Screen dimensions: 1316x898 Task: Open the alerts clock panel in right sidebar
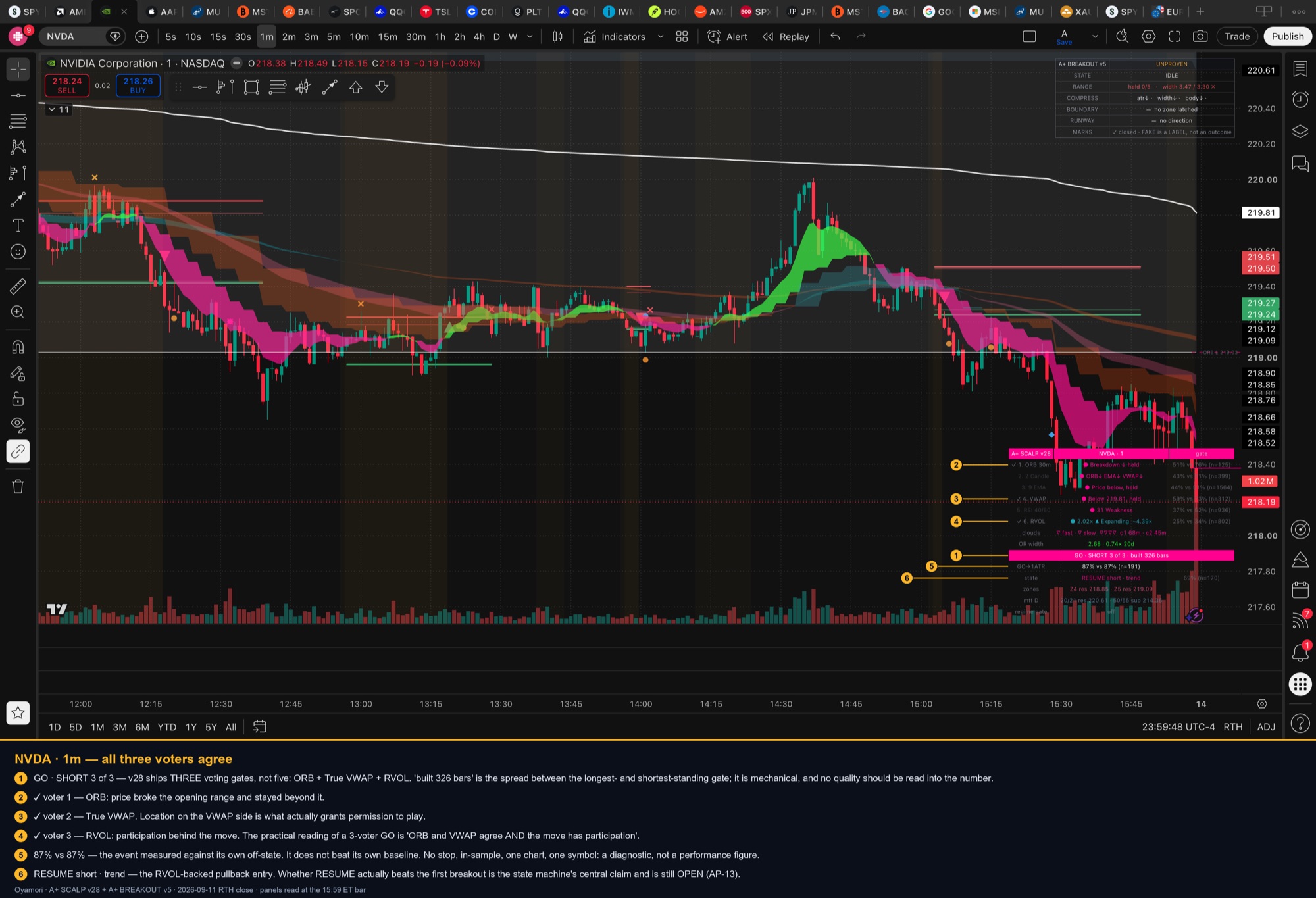pyautogui.click(x=1300, y=99)
